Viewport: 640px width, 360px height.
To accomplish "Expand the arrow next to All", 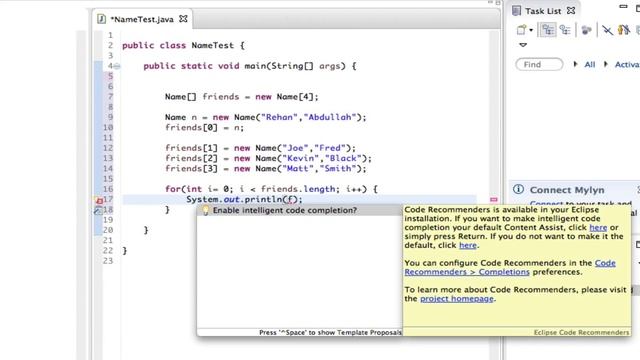I will [x=575, y=64].
